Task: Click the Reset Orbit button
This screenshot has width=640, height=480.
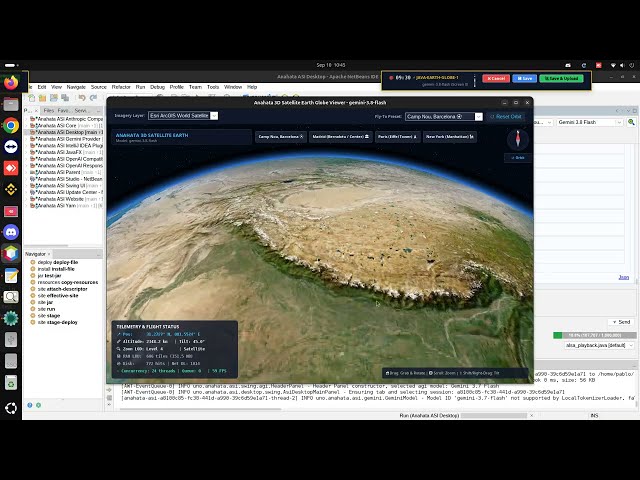Action: coord(506,117)
